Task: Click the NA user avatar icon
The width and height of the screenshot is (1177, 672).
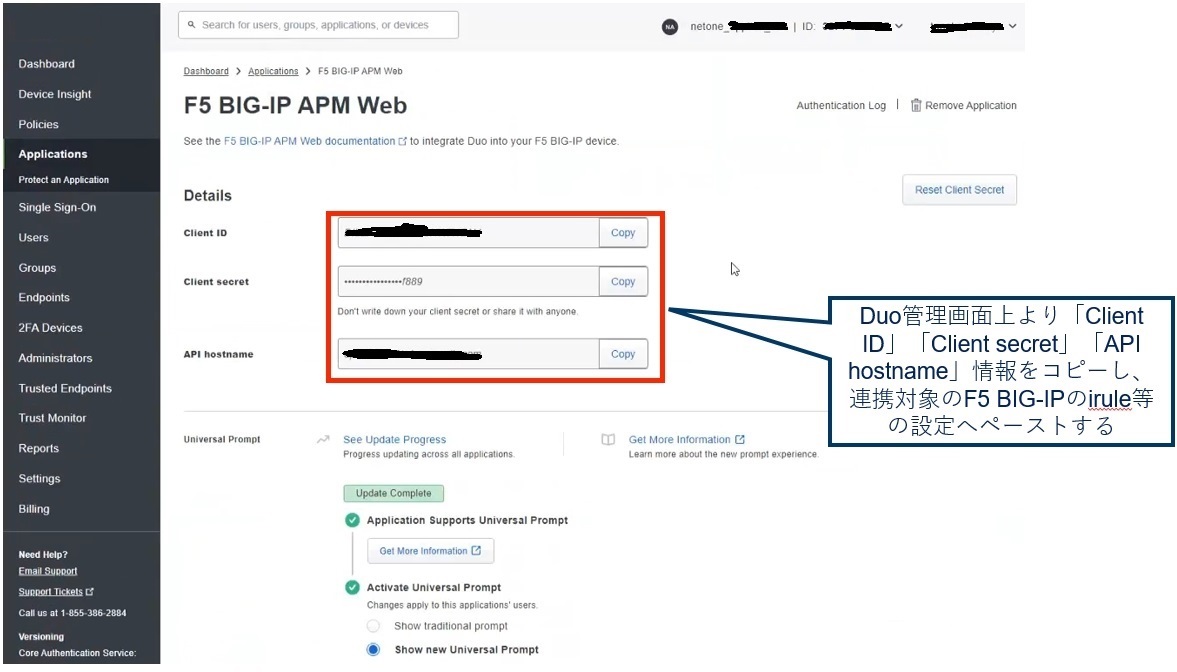Action: [670, 26]
